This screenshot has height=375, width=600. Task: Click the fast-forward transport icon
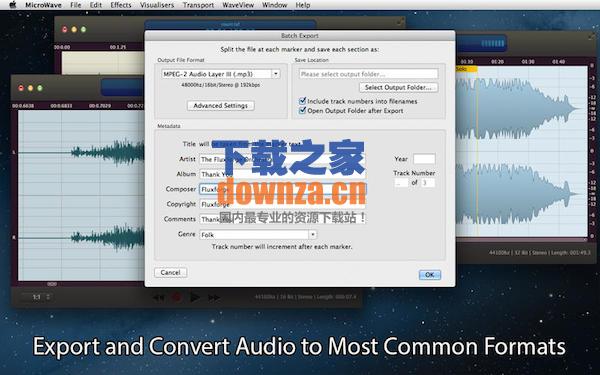214,297
